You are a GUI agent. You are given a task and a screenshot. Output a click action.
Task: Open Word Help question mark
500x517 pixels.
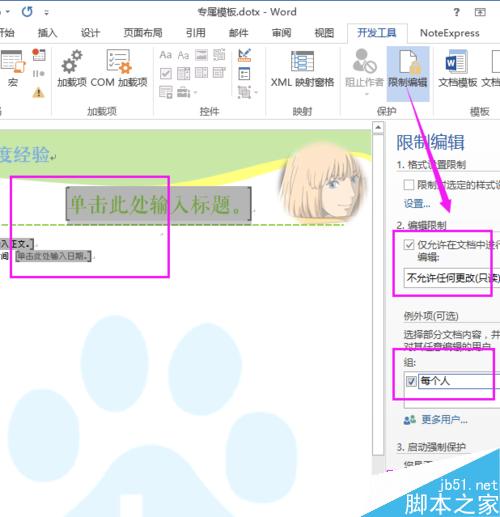[456, 12]
